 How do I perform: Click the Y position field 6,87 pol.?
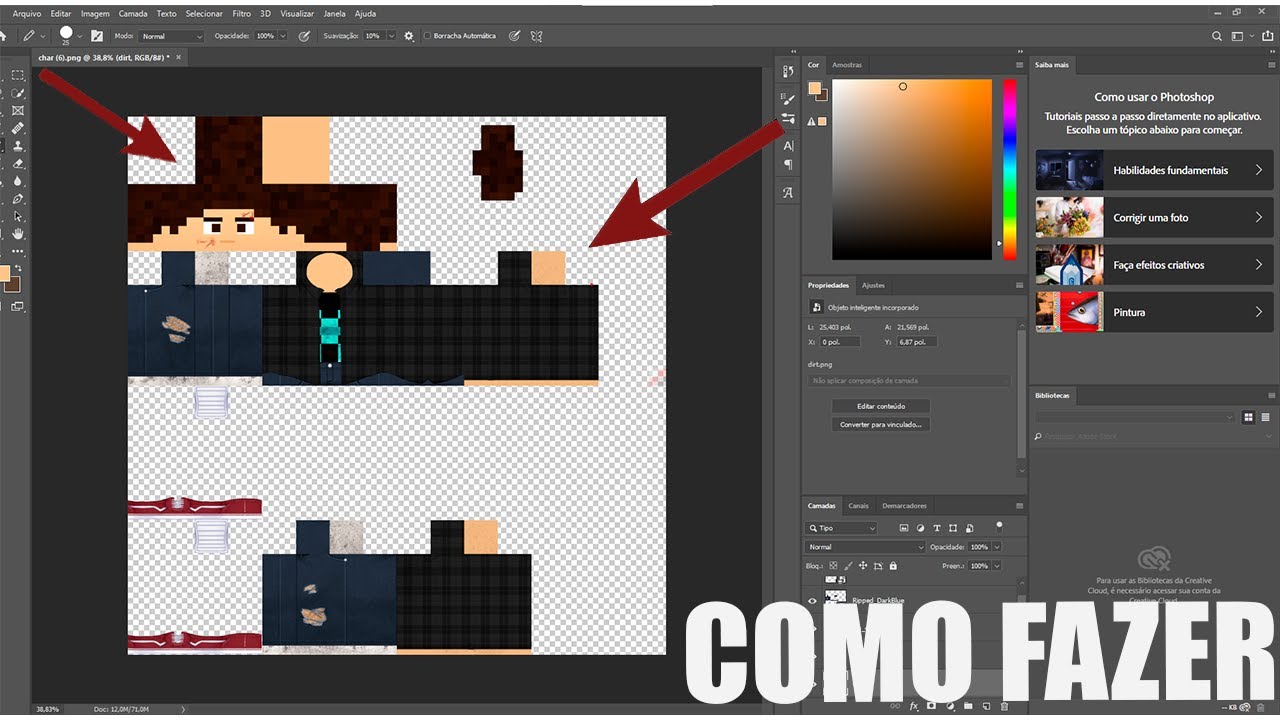tap(917, 342)
